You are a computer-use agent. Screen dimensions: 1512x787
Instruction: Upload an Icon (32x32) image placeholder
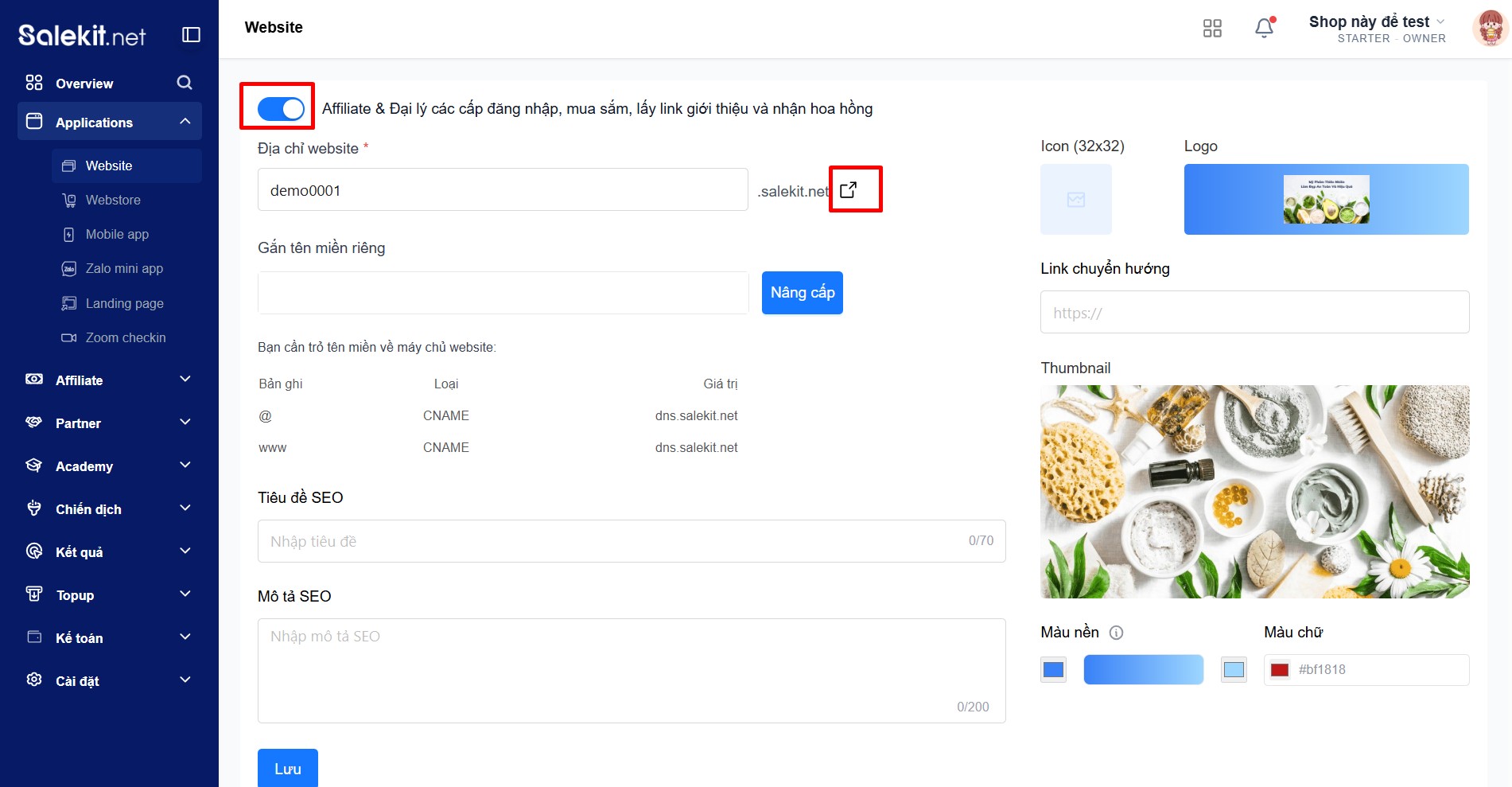(x=1075, y=199)
